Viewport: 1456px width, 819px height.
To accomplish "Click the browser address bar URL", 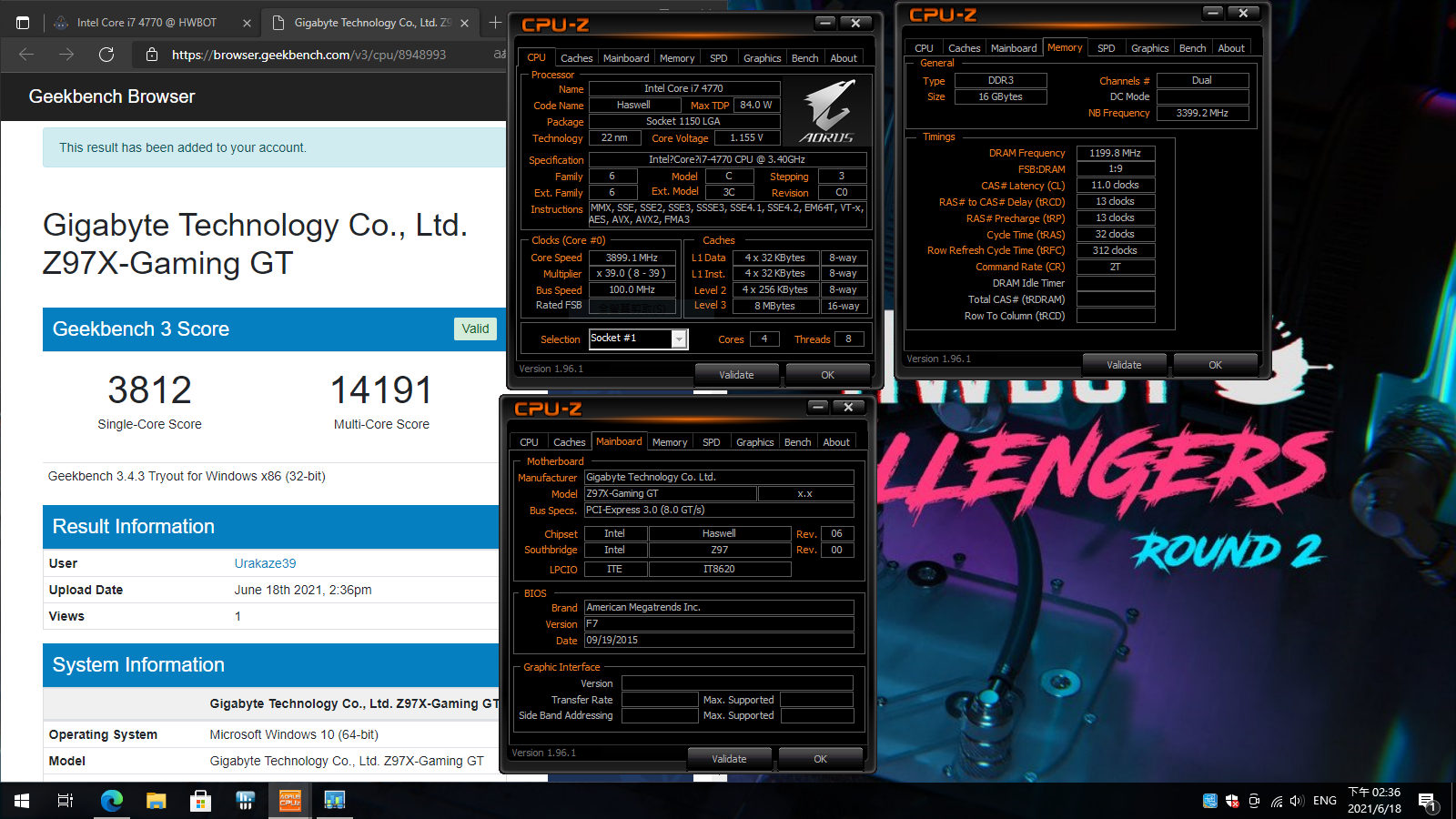I will pos(308,55).
